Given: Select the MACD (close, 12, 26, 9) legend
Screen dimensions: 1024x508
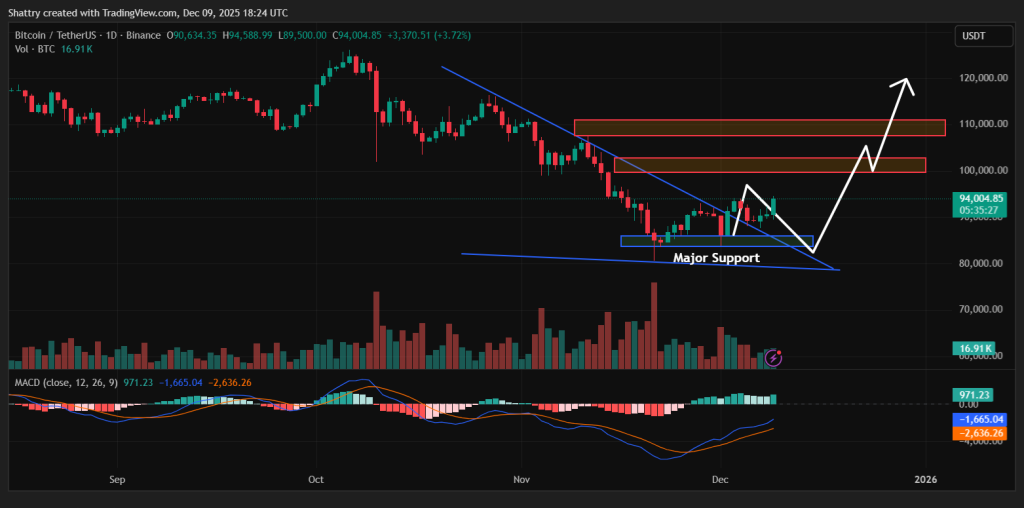Looking at the screenshot, I should (x=66, y=383).
